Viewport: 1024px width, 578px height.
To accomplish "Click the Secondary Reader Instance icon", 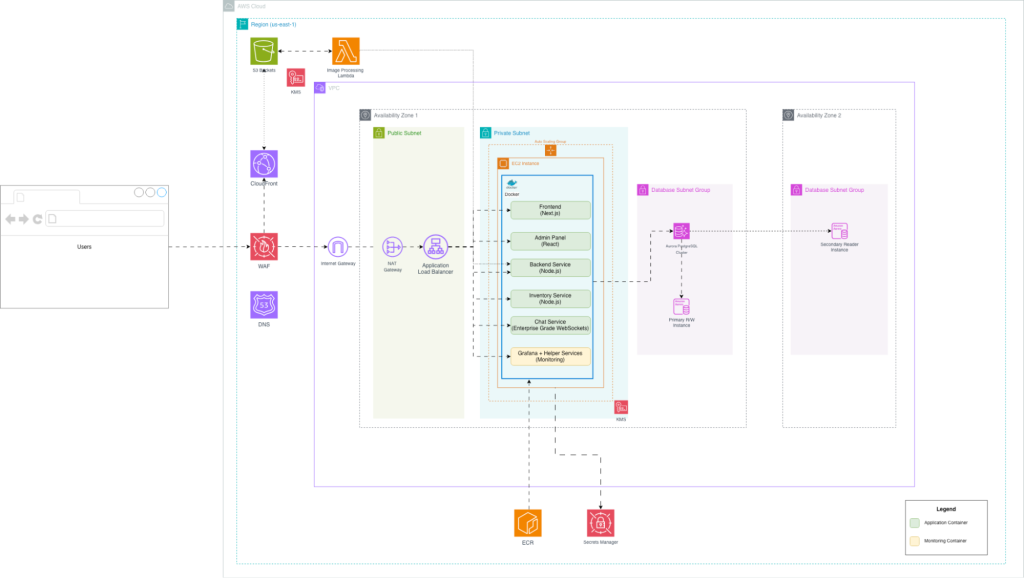I will [x=838, y=232].
